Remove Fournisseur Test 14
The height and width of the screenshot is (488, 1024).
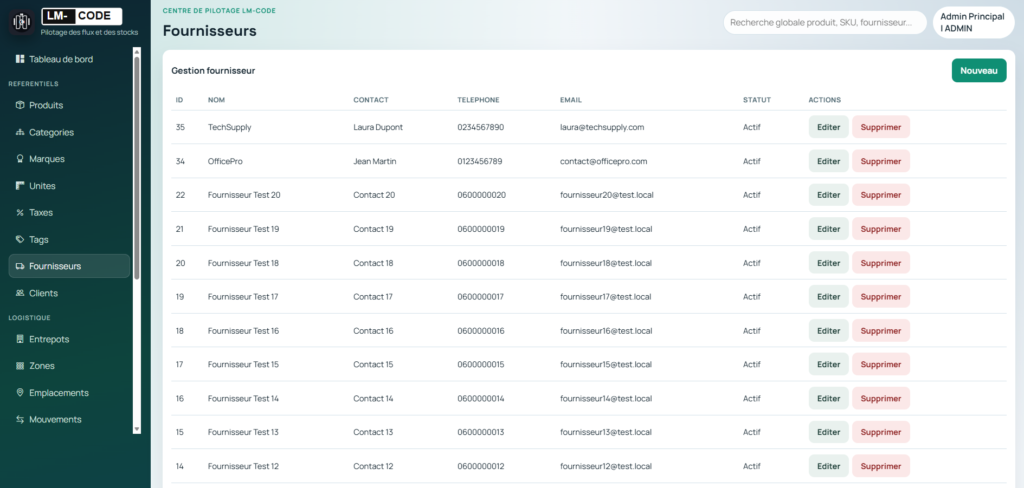tap(880, 398)
